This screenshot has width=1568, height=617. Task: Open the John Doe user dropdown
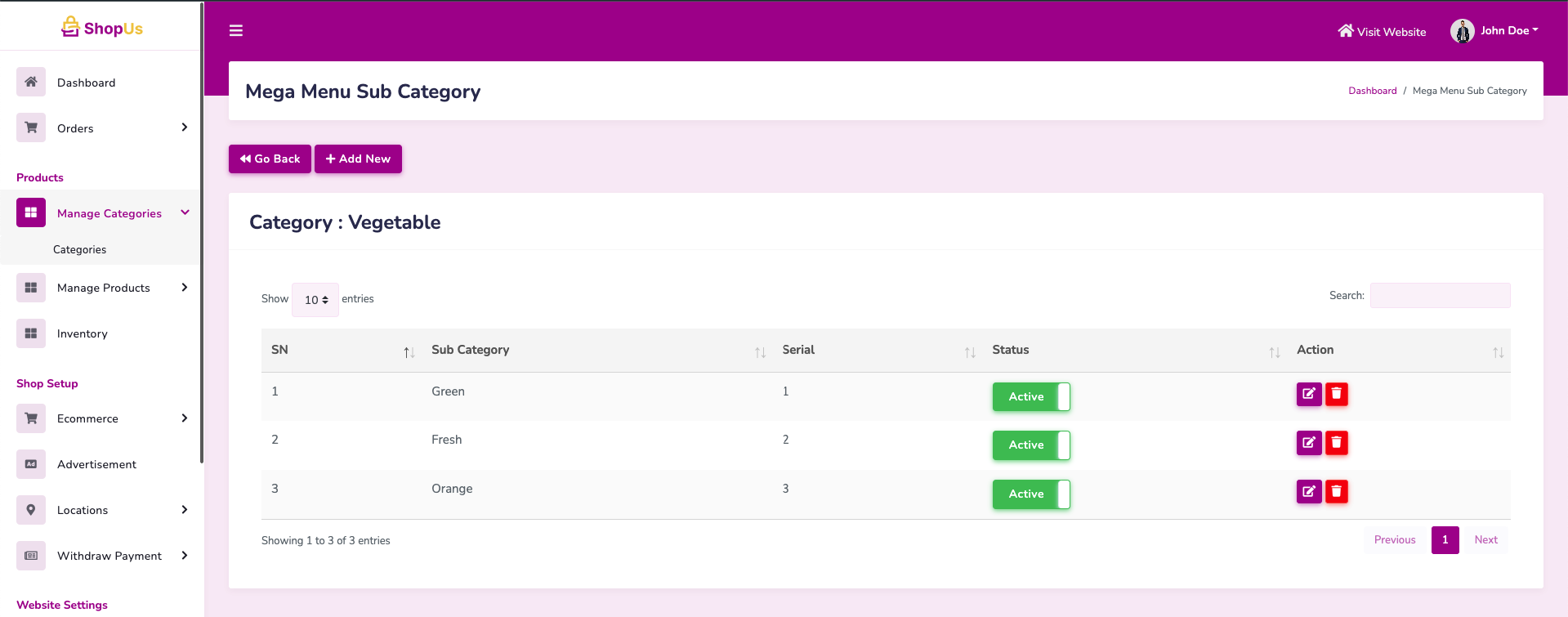1494,31
